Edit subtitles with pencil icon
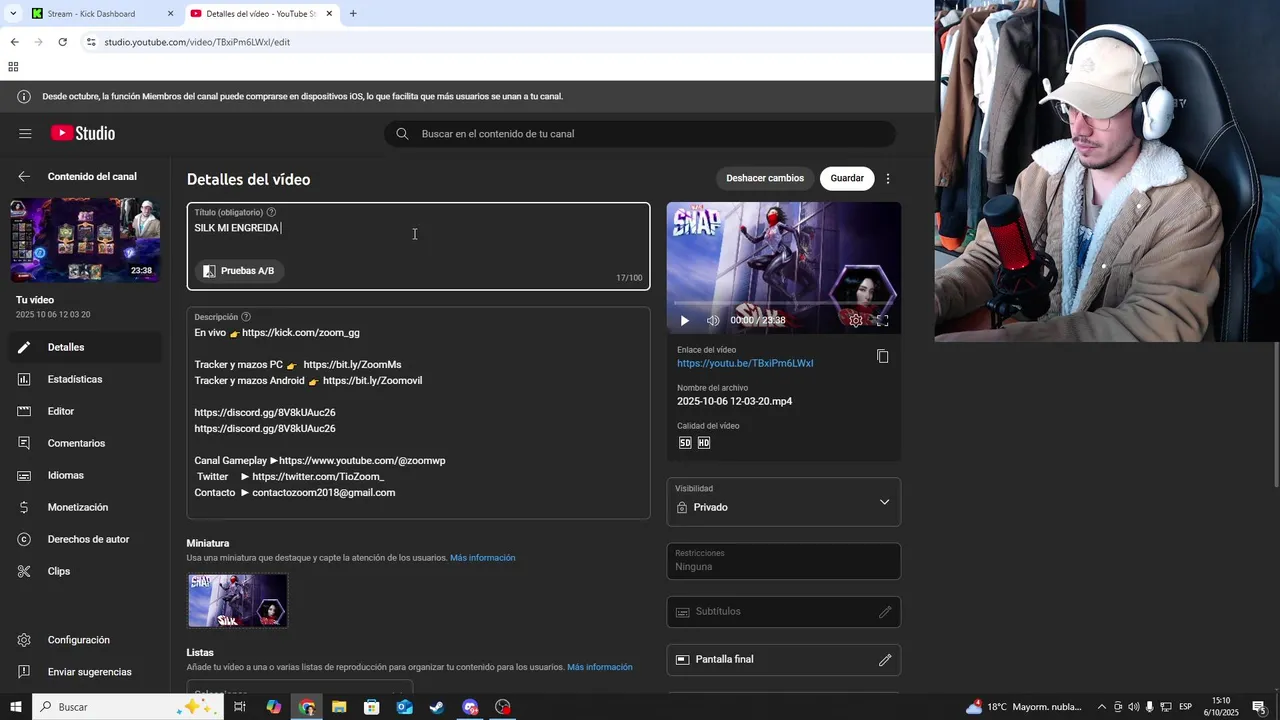This screenshot has height=720, width=1280. point(885,612)
